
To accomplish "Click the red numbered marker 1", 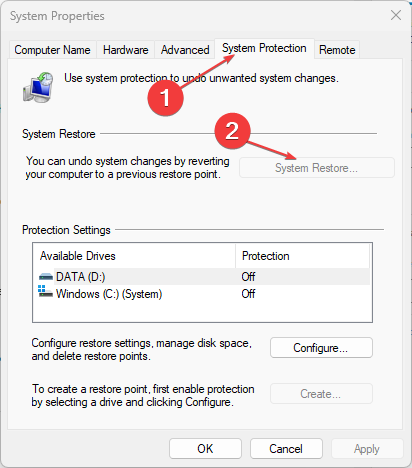I will coord(166,98).
